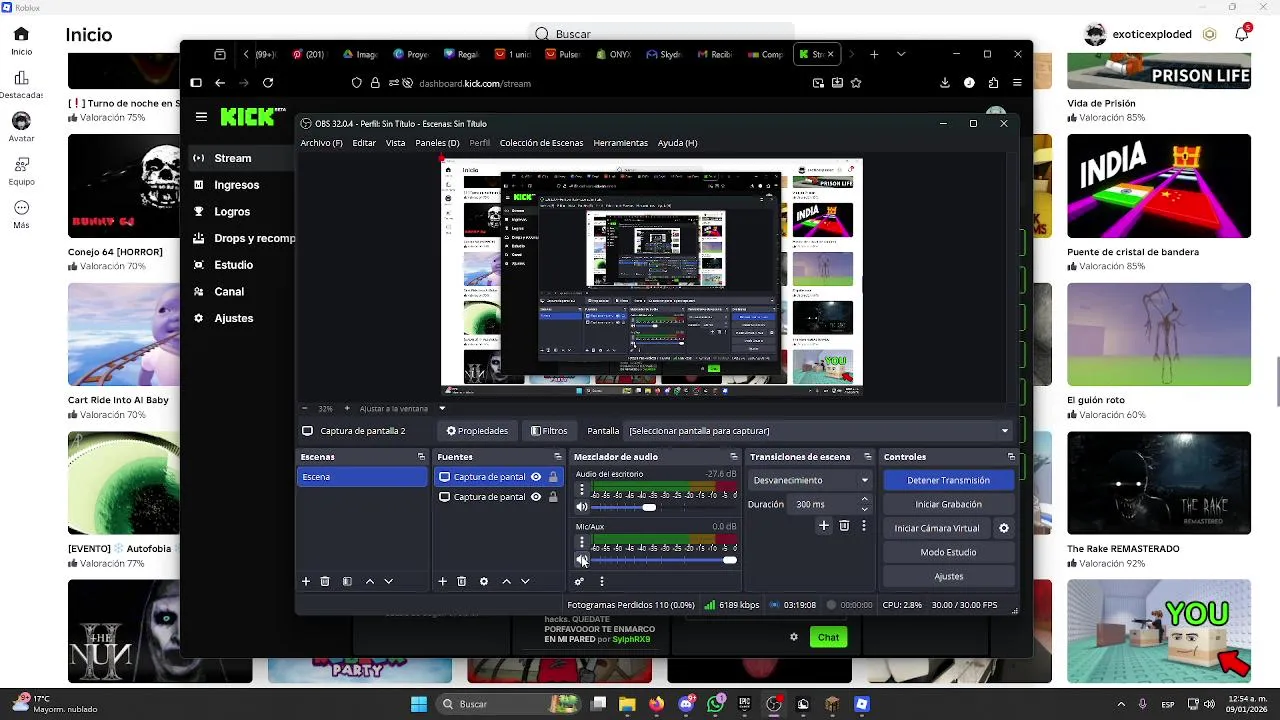Expand browser tab list chevron
The width and height of the screenshot is (1280, 720).
pyautogui.click(x=901, y=54)
